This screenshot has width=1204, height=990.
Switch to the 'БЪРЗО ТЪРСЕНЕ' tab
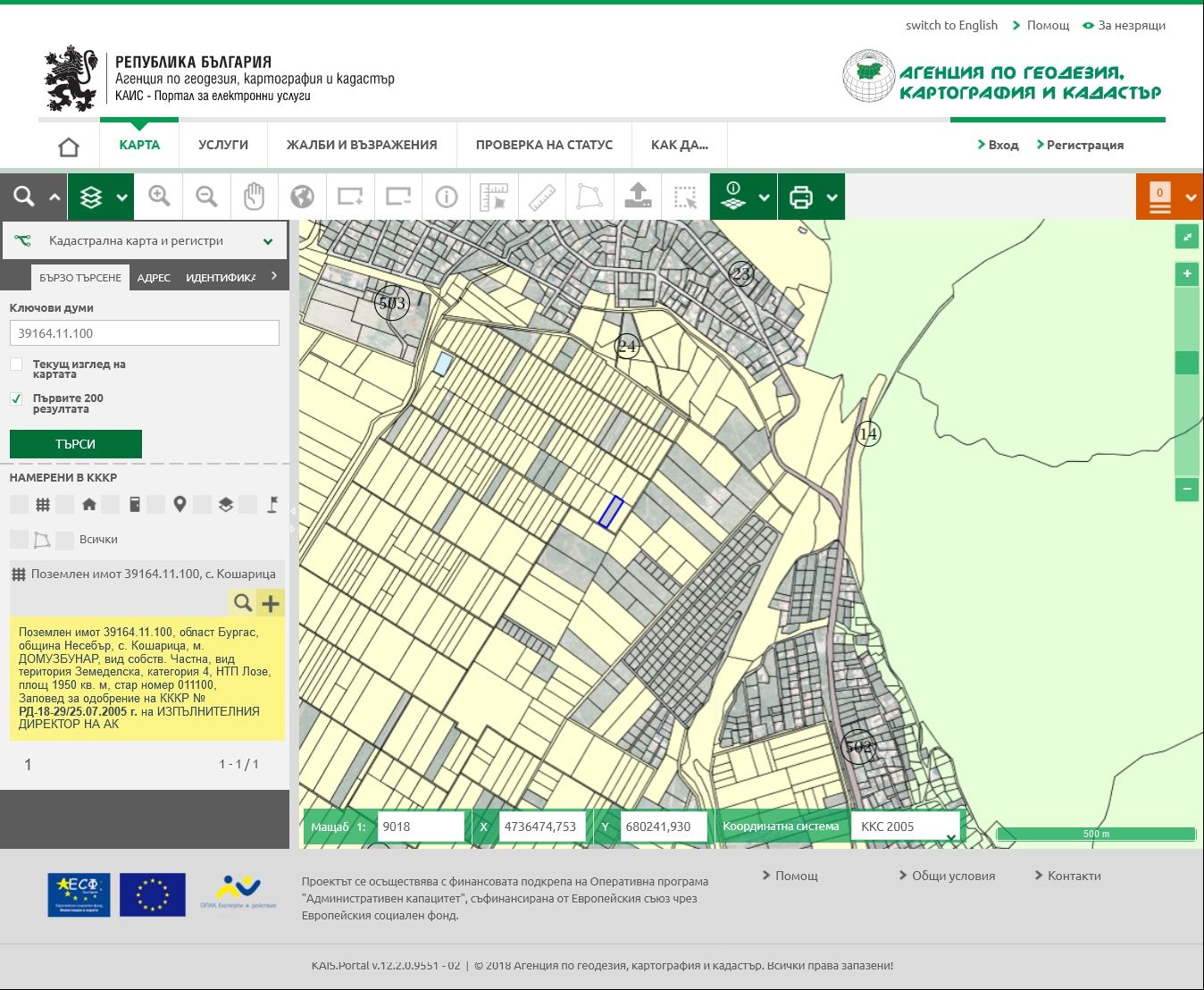pos(80,278)
